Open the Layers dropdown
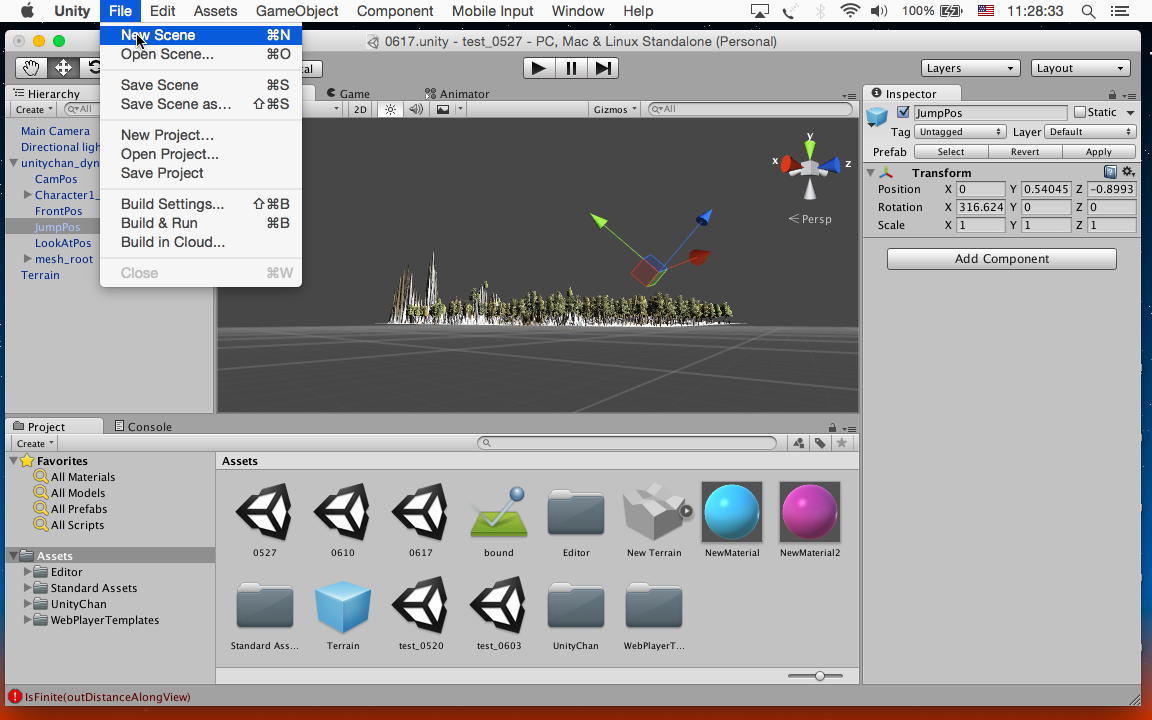This screenshot has height=720, width=1152. [969, 68]
